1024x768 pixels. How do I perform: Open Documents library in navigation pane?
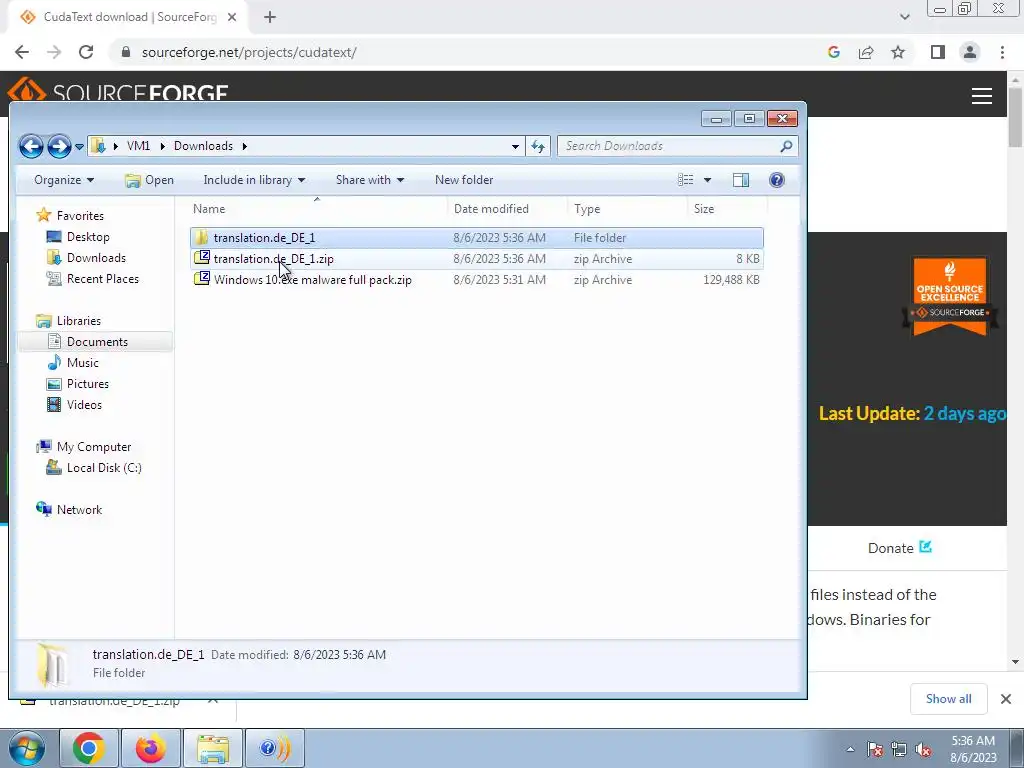click(x=97, y=342)
